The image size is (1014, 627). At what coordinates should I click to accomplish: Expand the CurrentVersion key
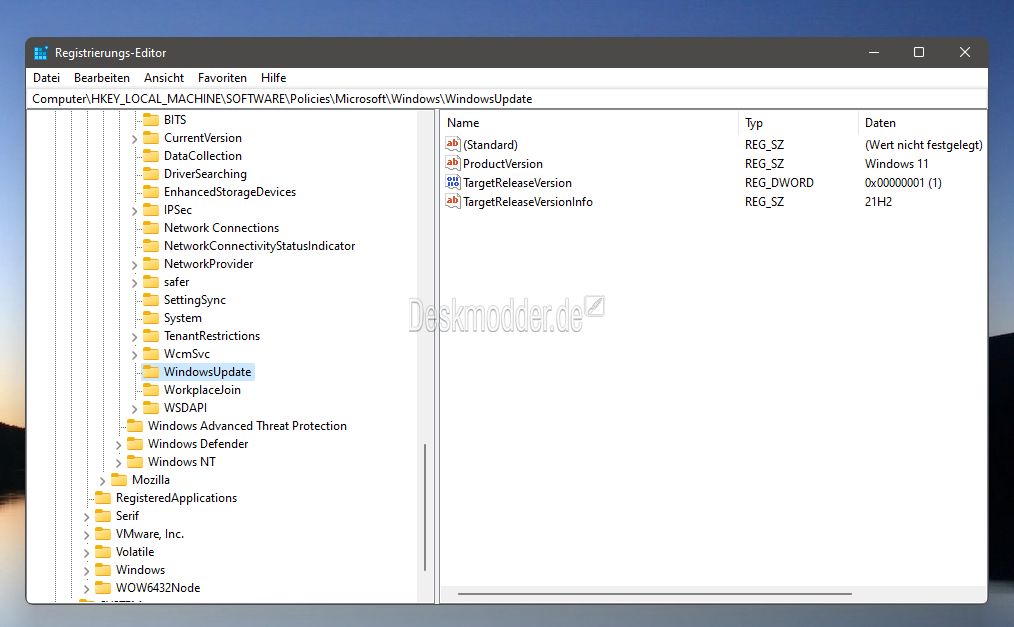pos(135,139)
